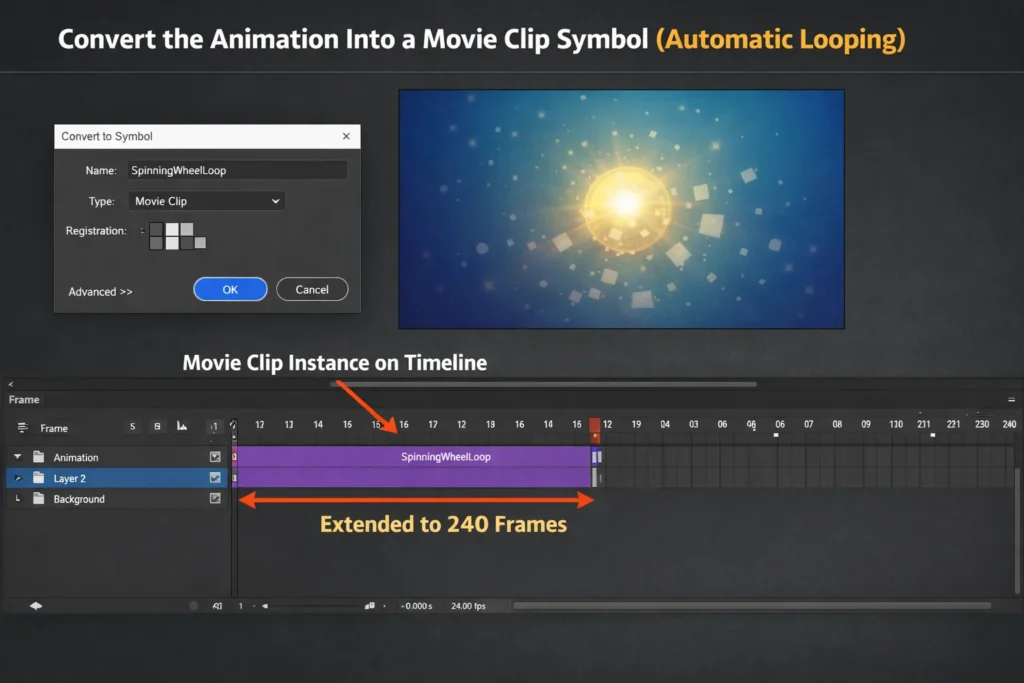The height and width of the screenshot is (683, 1024).
Task: Expand the Layer 2 folder arrow
Action: point(18,478)
